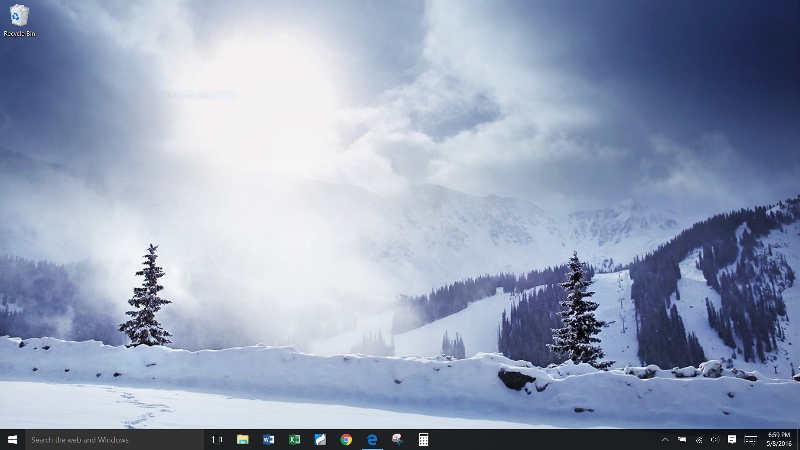
Task: Open the Calculator from the taskbar
Action: pos(423,439)
